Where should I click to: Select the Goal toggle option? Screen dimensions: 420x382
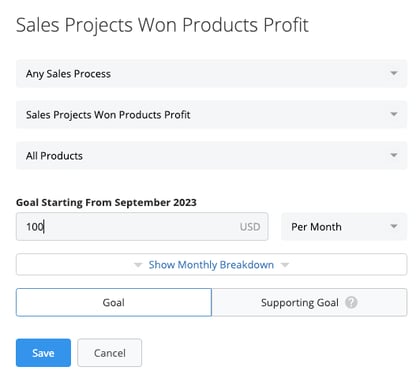coord(114,302)
